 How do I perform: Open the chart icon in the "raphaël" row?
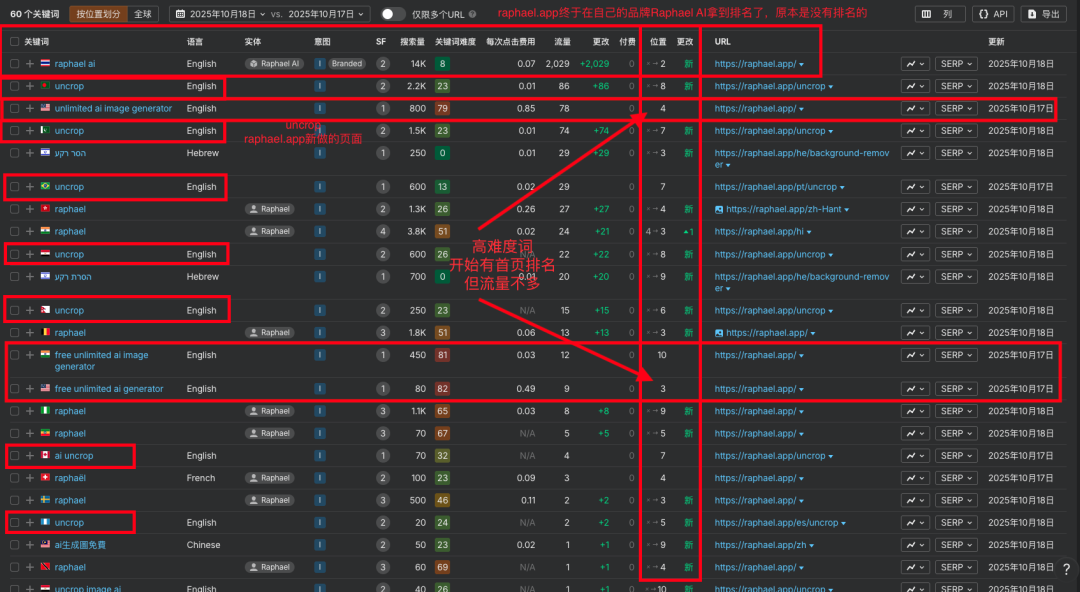(x=915, y=478)
